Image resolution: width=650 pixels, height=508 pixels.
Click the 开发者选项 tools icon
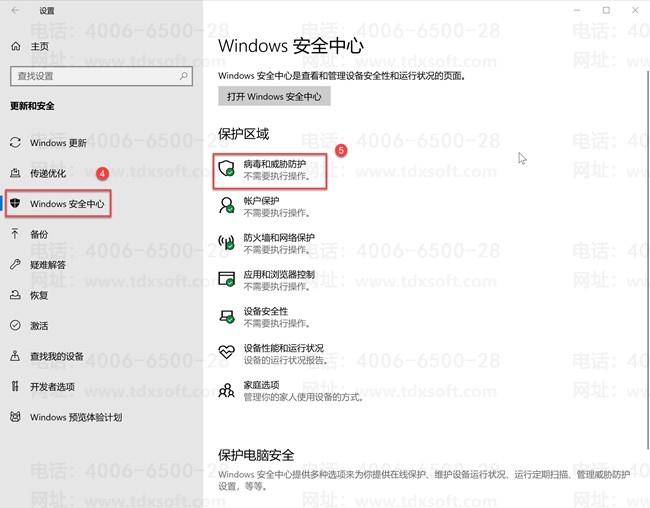[x=15, y=386]
